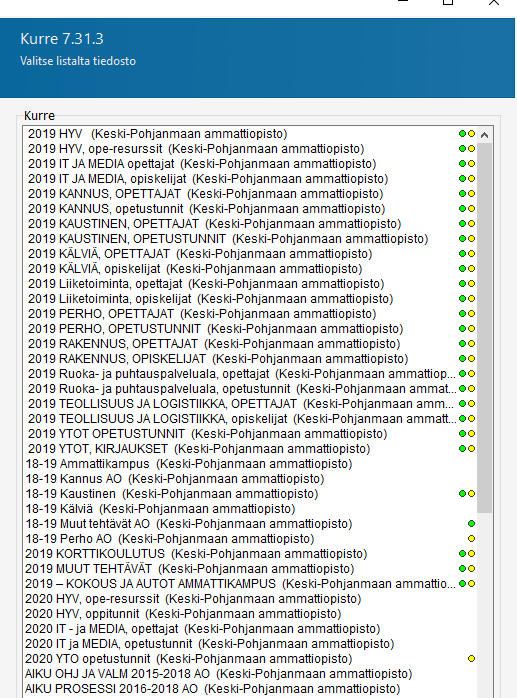Select '2019 HYV (Keski-Pohjanmaan ammattiopisto)' list entry
This screenshot has height=698, width=517.
click(x=250, y=134)
